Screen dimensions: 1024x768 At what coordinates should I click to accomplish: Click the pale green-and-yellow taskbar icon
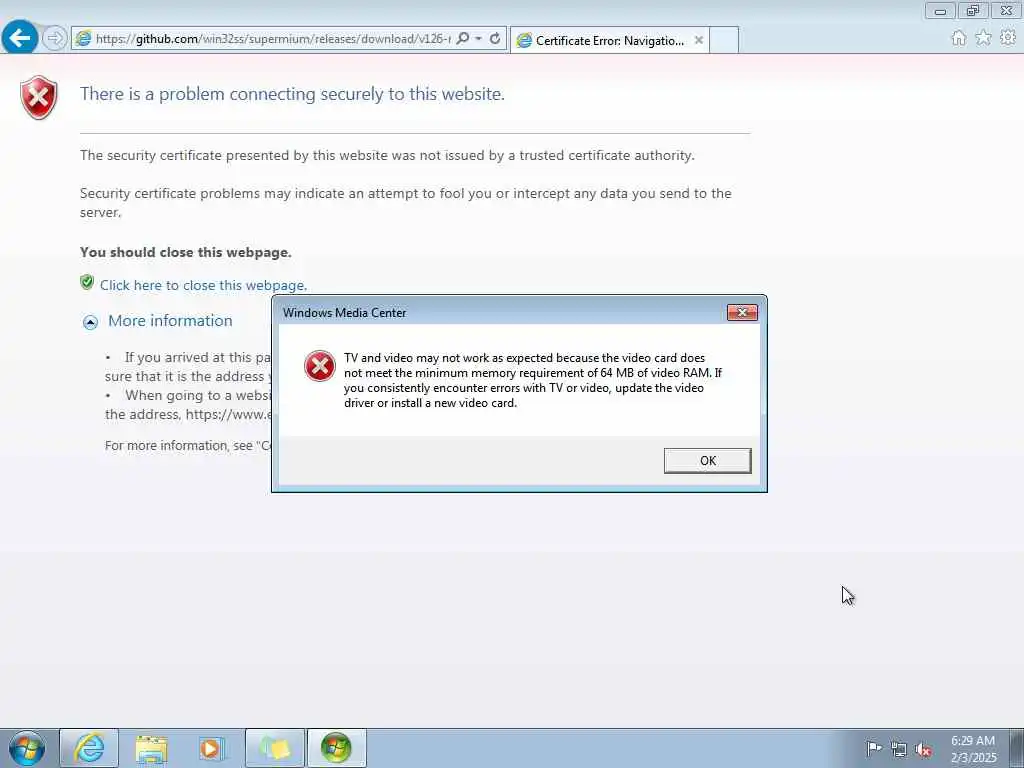click(x=275, y=748)
